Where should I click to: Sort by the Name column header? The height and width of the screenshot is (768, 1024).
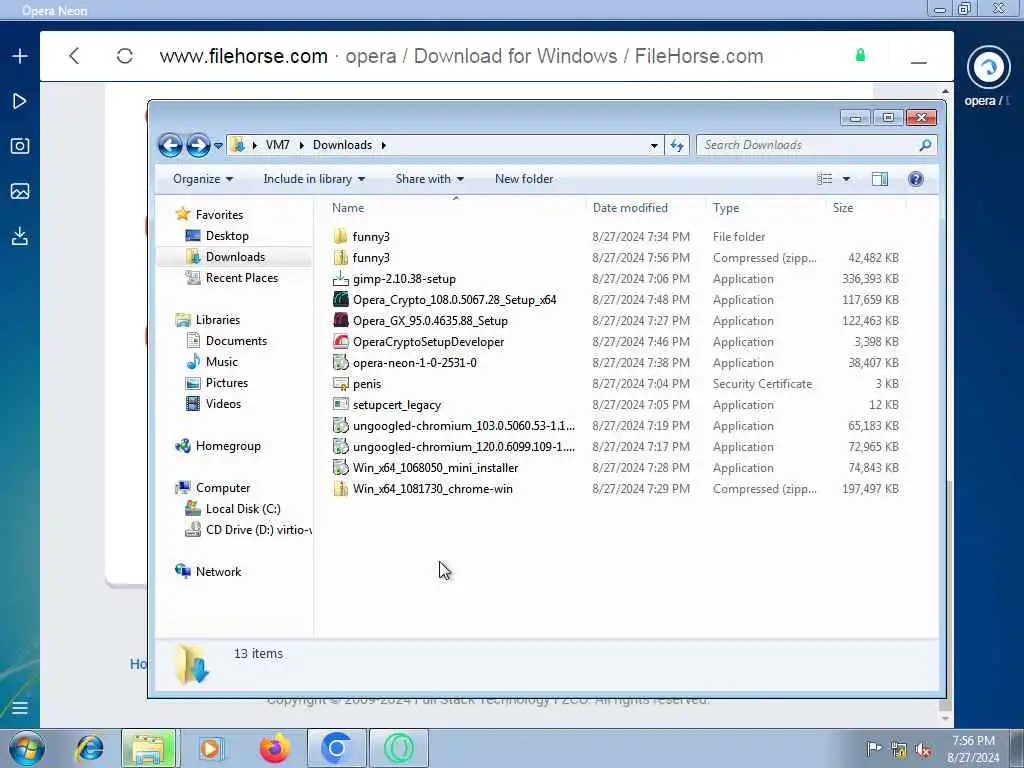click(x=455, y=208)
